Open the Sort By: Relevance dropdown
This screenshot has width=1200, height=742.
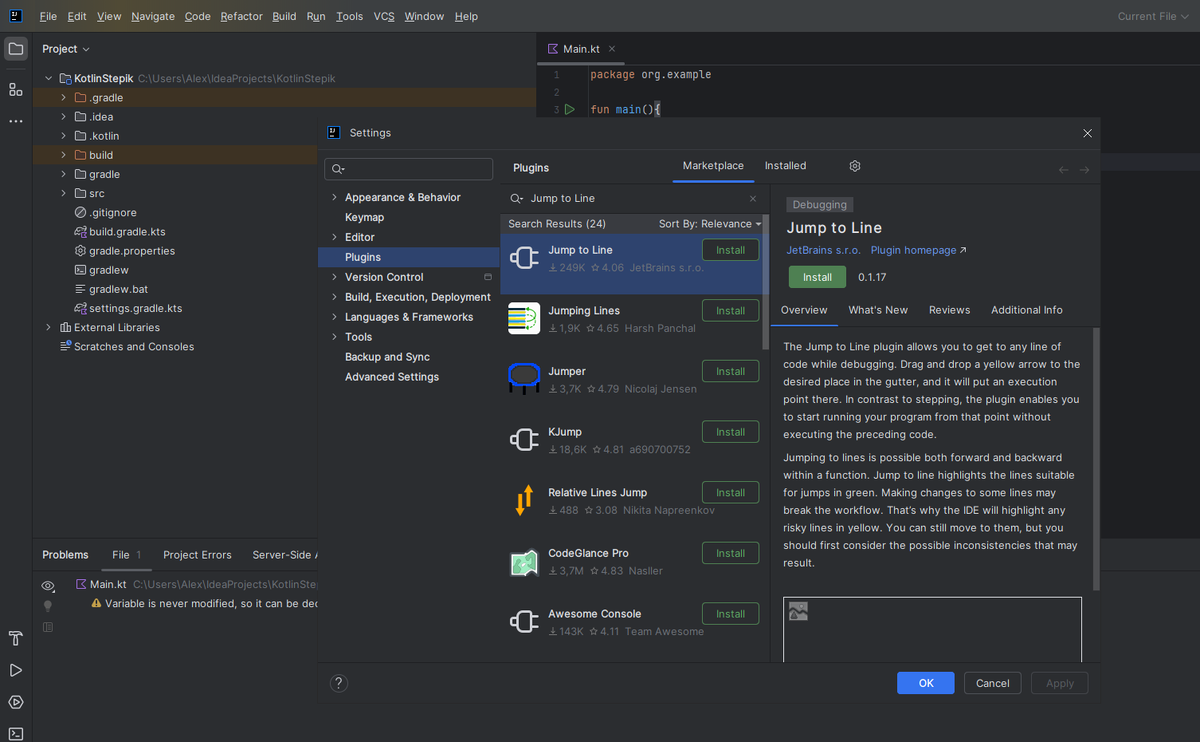coord(711,224)
